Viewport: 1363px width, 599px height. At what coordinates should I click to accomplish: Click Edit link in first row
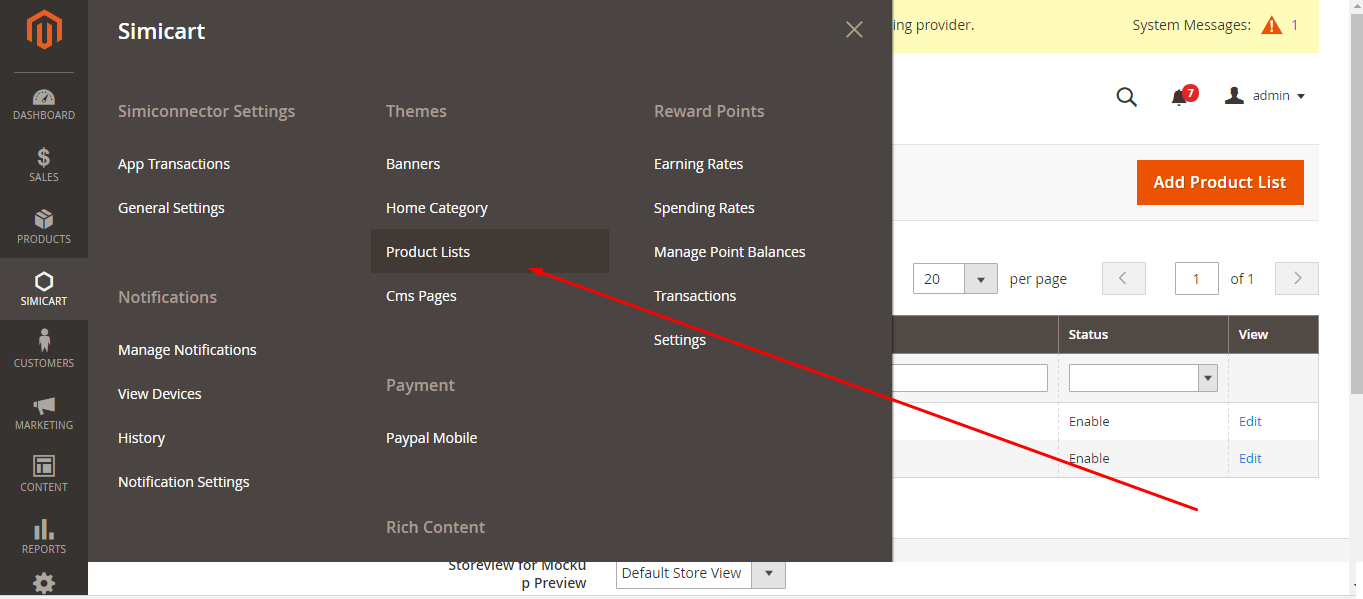[1250, 421]
